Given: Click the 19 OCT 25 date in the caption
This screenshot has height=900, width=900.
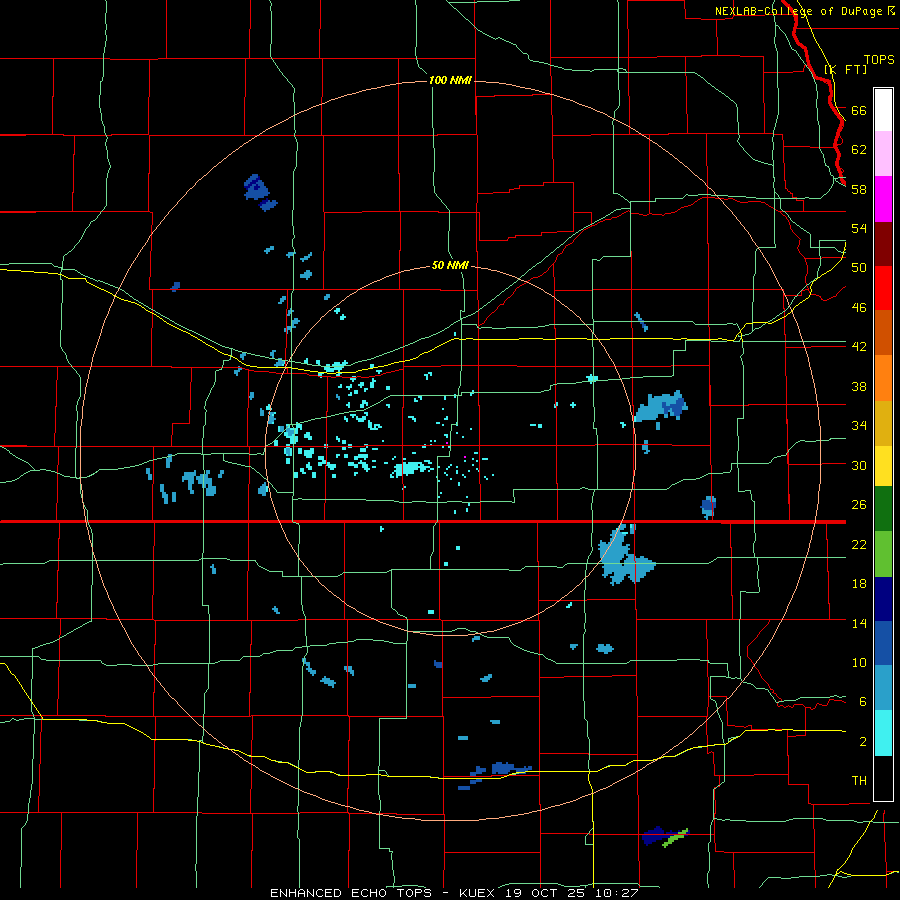Looking at the screenshot, I should [x=547, y=893].
